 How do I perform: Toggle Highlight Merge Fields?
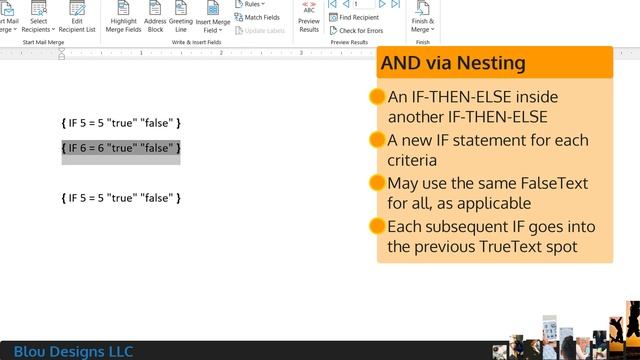coord(123,17)
